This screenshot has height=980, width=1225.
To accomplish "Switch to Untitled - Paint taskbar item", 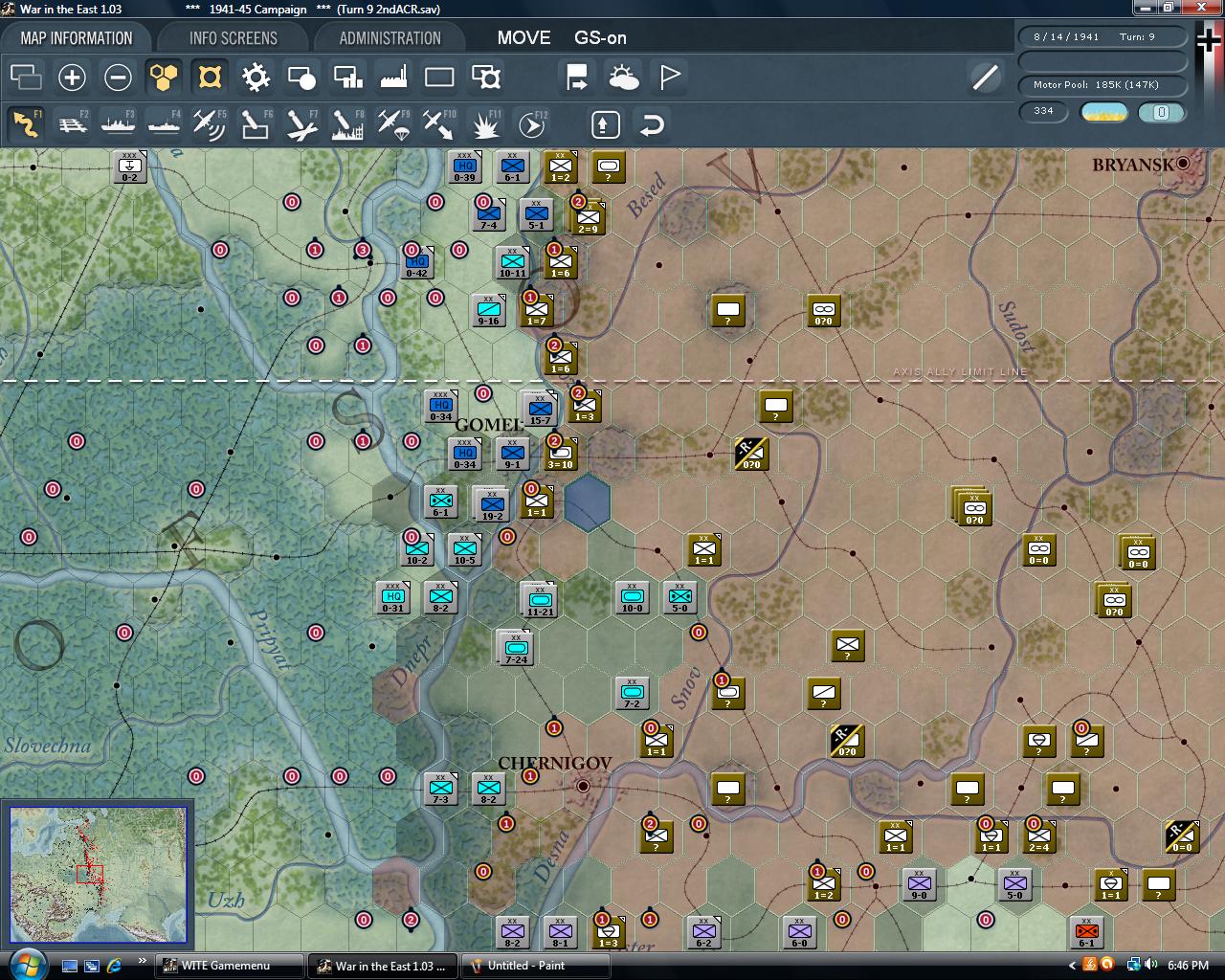I will tap(537, 966).
